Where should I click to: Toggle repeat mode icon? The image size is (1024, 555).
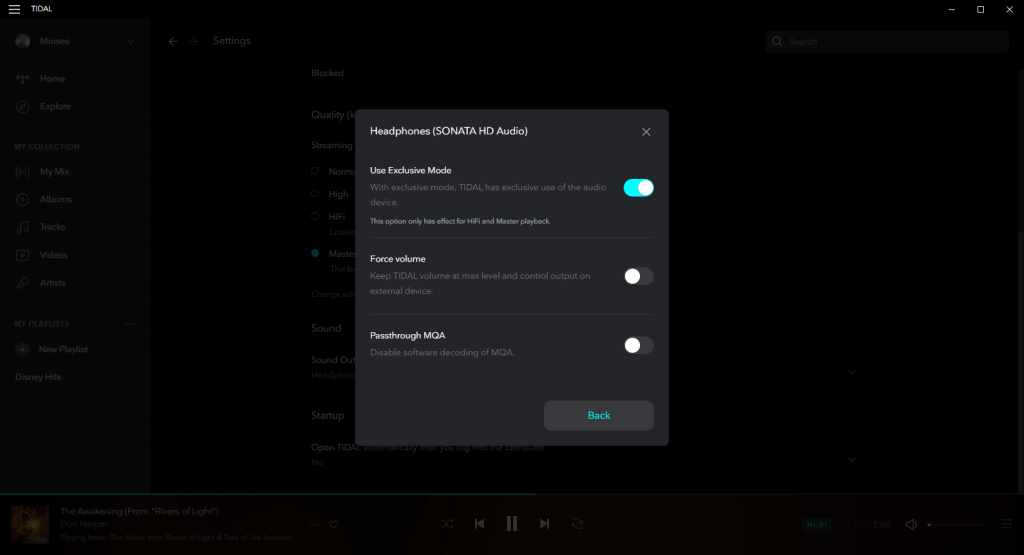(577, 523)
